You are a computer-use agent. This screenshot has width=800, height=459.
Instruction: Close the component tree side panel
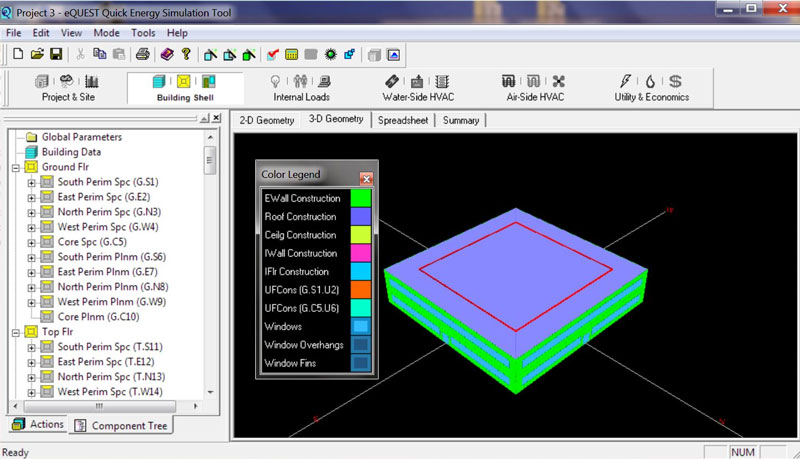(x=216, y=118)
